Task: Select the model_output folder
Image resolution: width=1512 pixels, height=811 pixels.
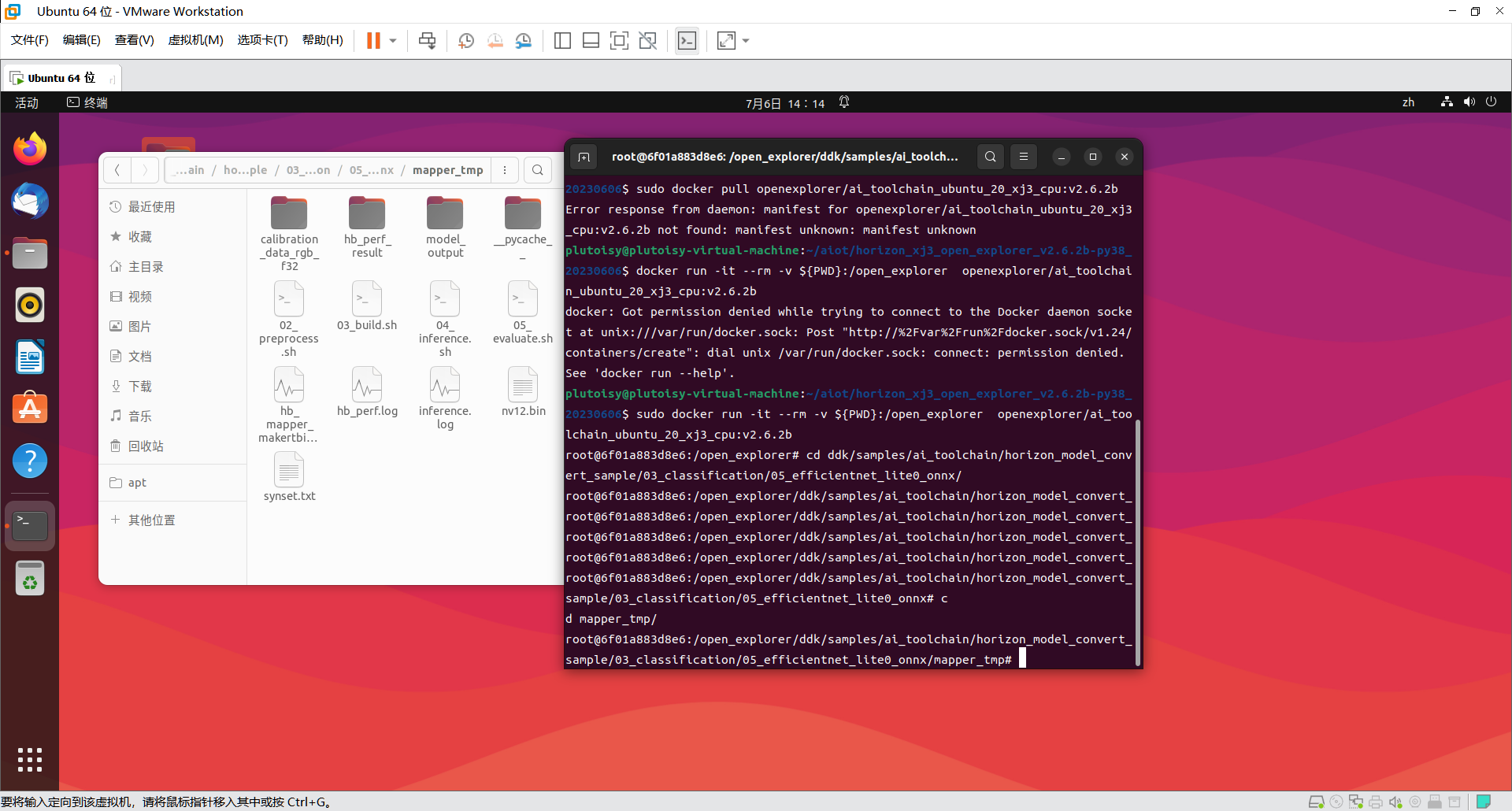Action: pyautogui.click(x=445, y=227)
